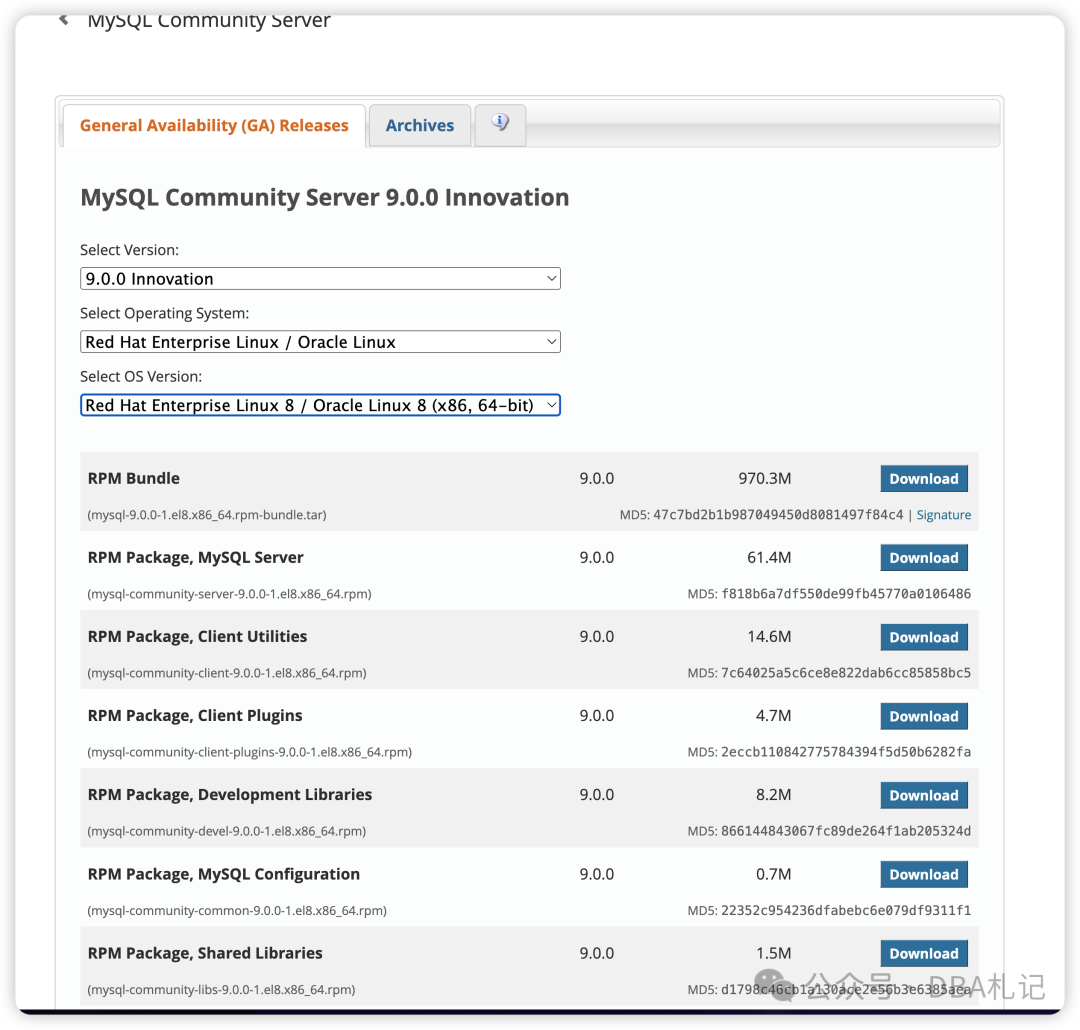Click filename mysql-community-common-9.0.0-1.el8.x86_64.rpm
1080x1030 pixels.
(x=237, y=911)
